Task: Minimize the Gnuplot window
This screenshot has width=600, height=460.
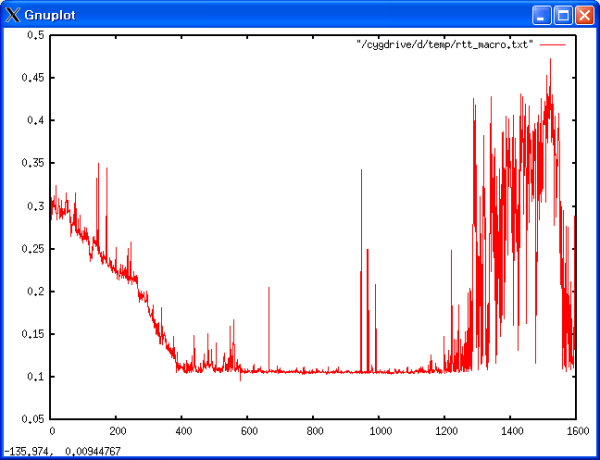Action: coord(541,15)
